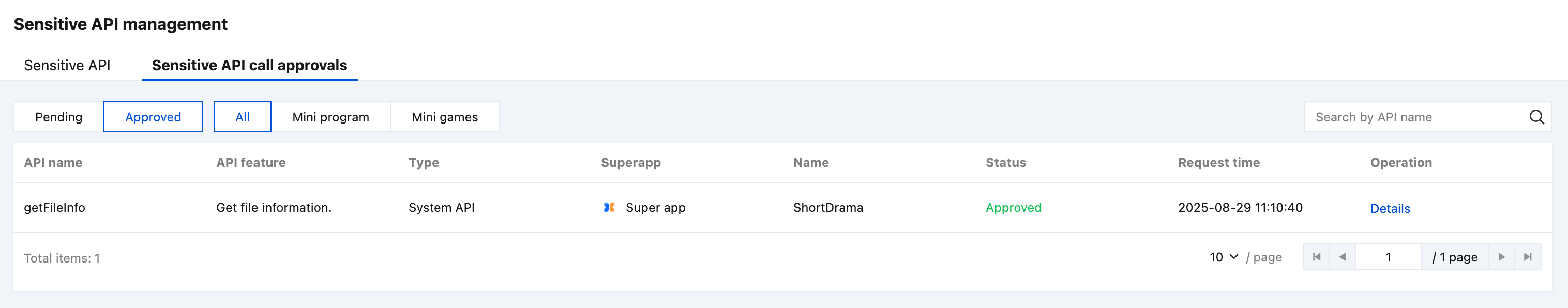Select the All type filter

(242, 117)
